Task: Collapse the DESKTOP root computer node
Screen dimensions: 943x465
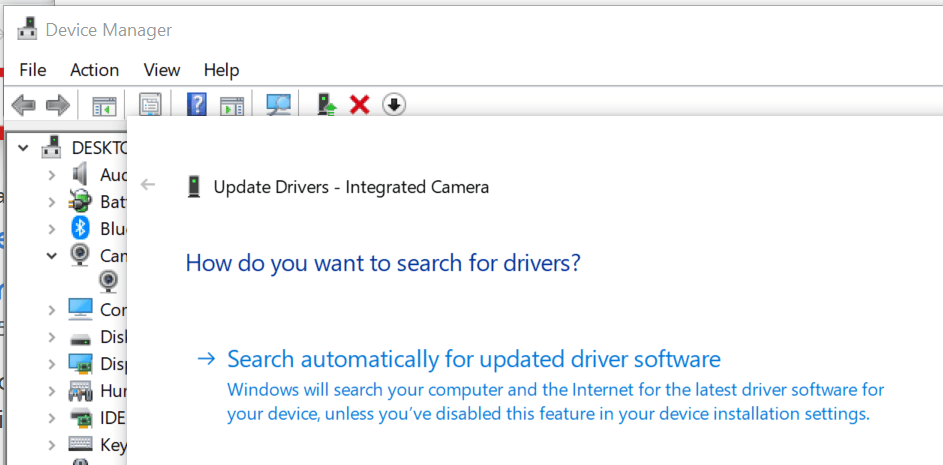Action: [x=24, y=148]
